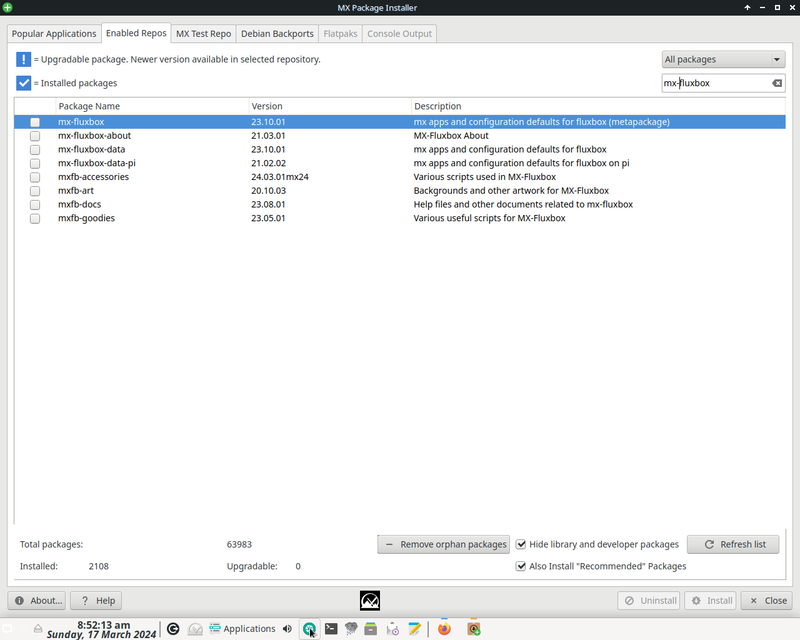
Task: Toggle Also Install Recommended Packages checkbox
Action: coord(521,566)
